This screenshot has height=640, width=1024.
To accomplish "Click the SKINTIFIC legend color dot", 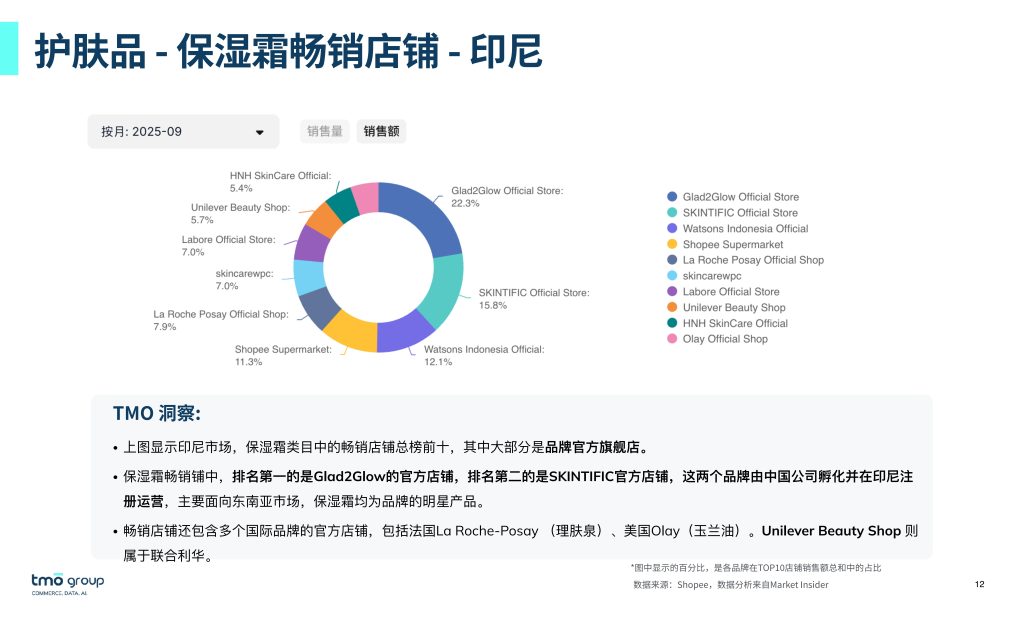I will (672, 212).
